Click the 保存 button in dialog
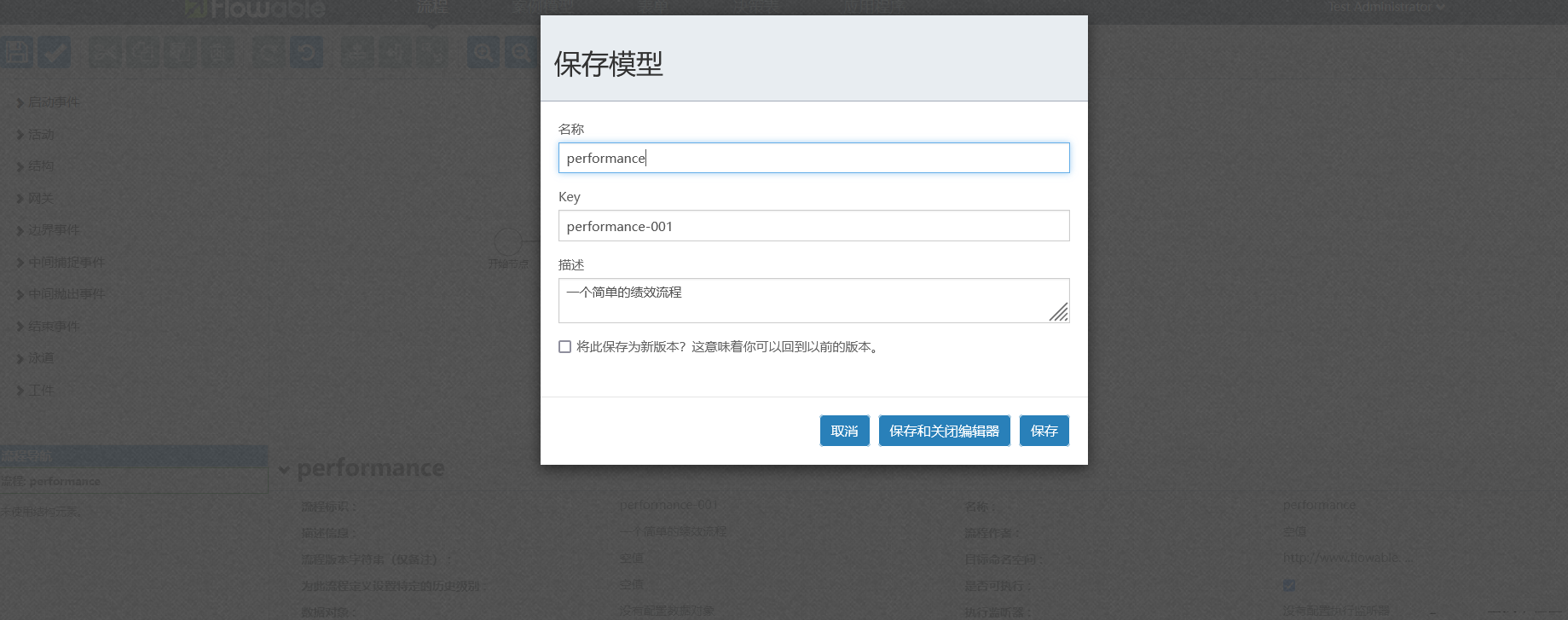The image size is (1568, 620). click(x=1044, y=431)
